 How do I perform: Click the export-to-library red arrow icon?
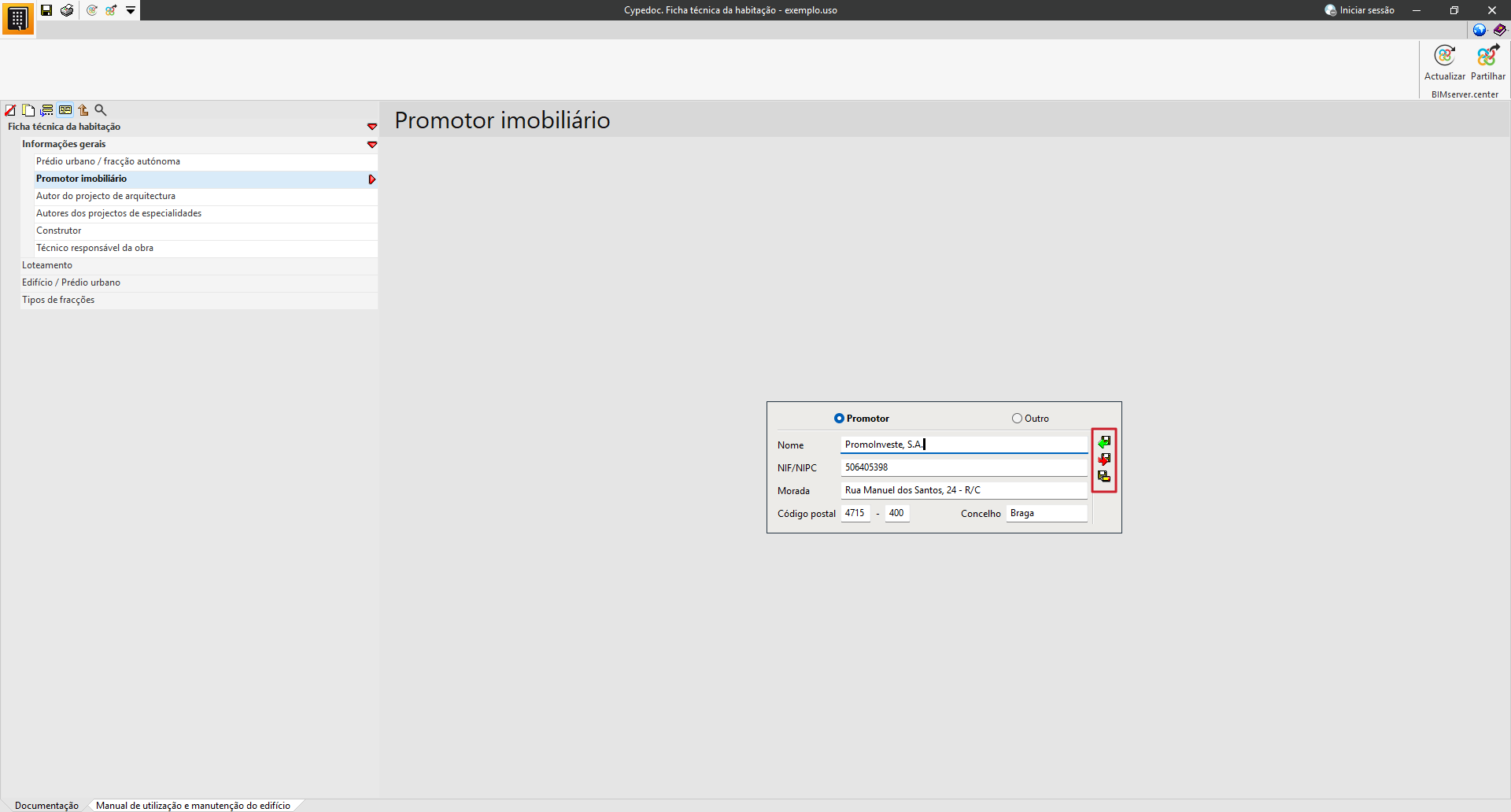pos(1104,460)
